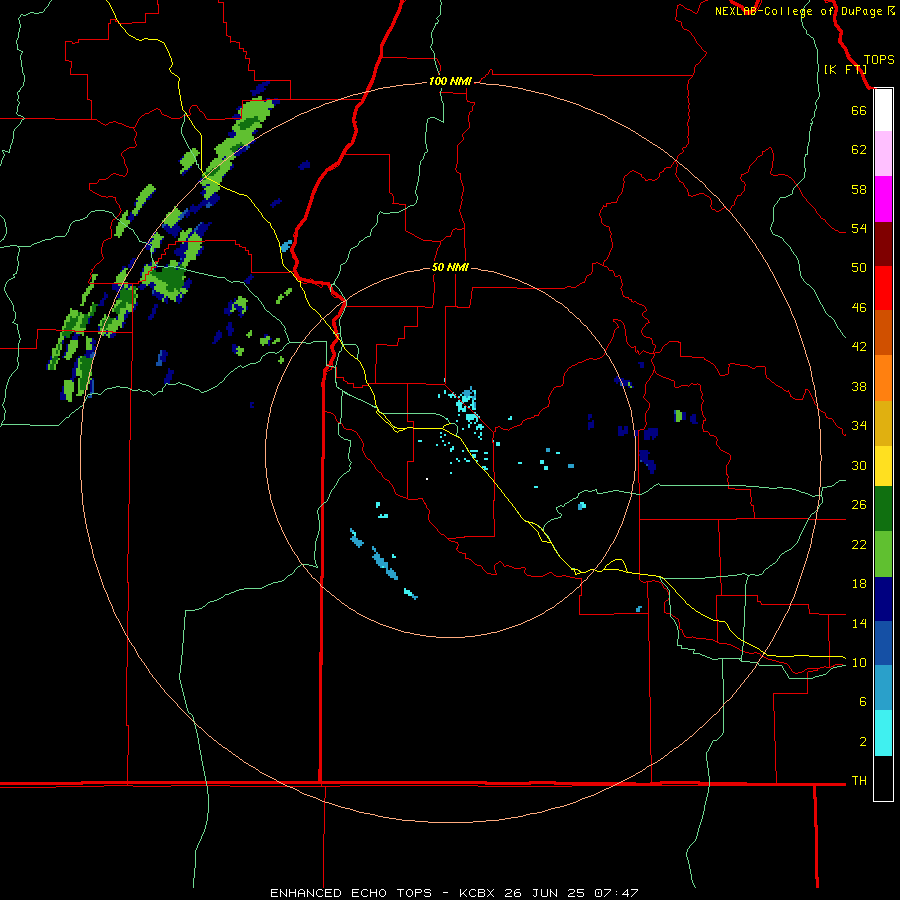Click the '2' legend value
Viewport: 900px width, 900px height.
(x=863, y=741)
